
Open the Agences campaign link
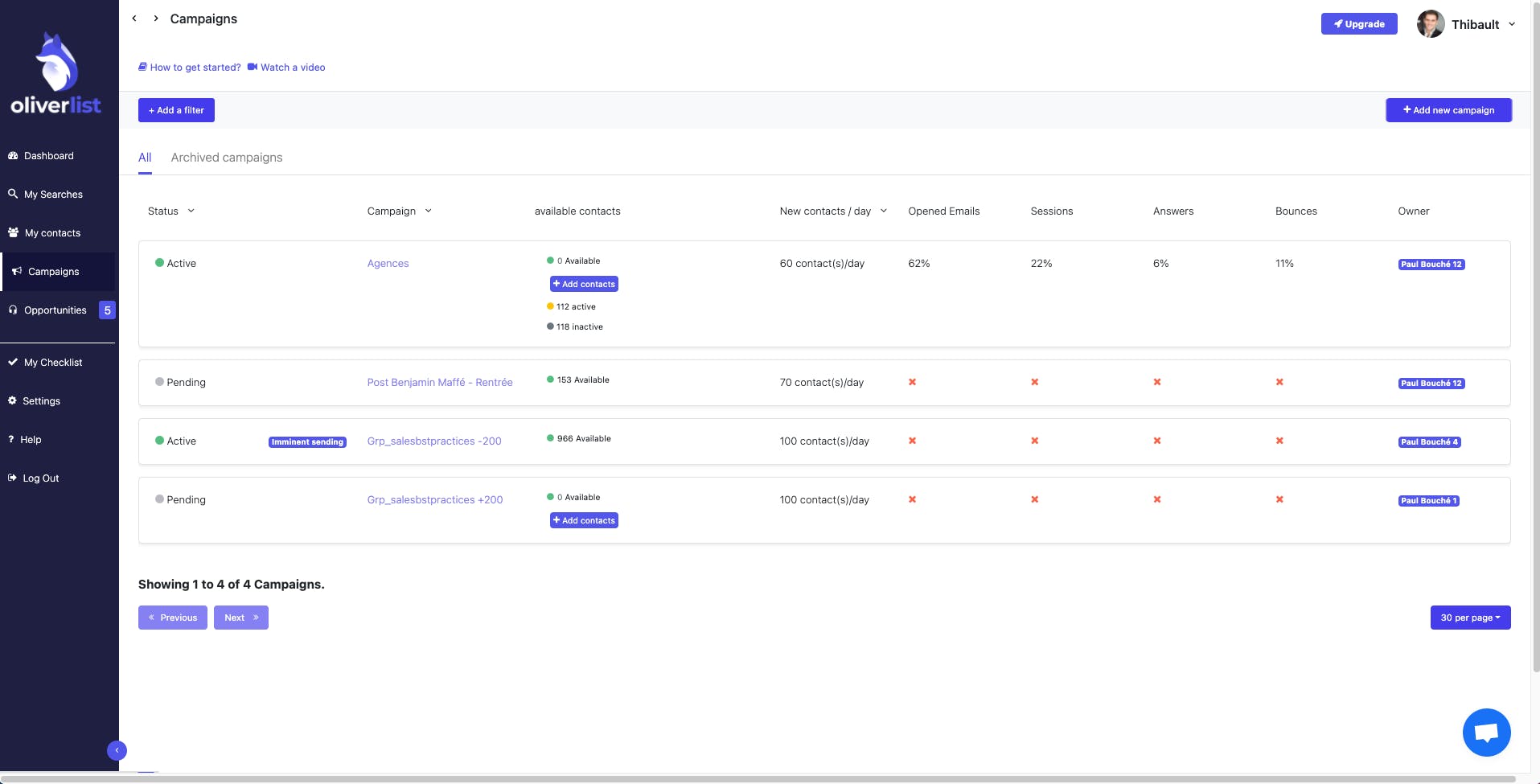point(388,264)
